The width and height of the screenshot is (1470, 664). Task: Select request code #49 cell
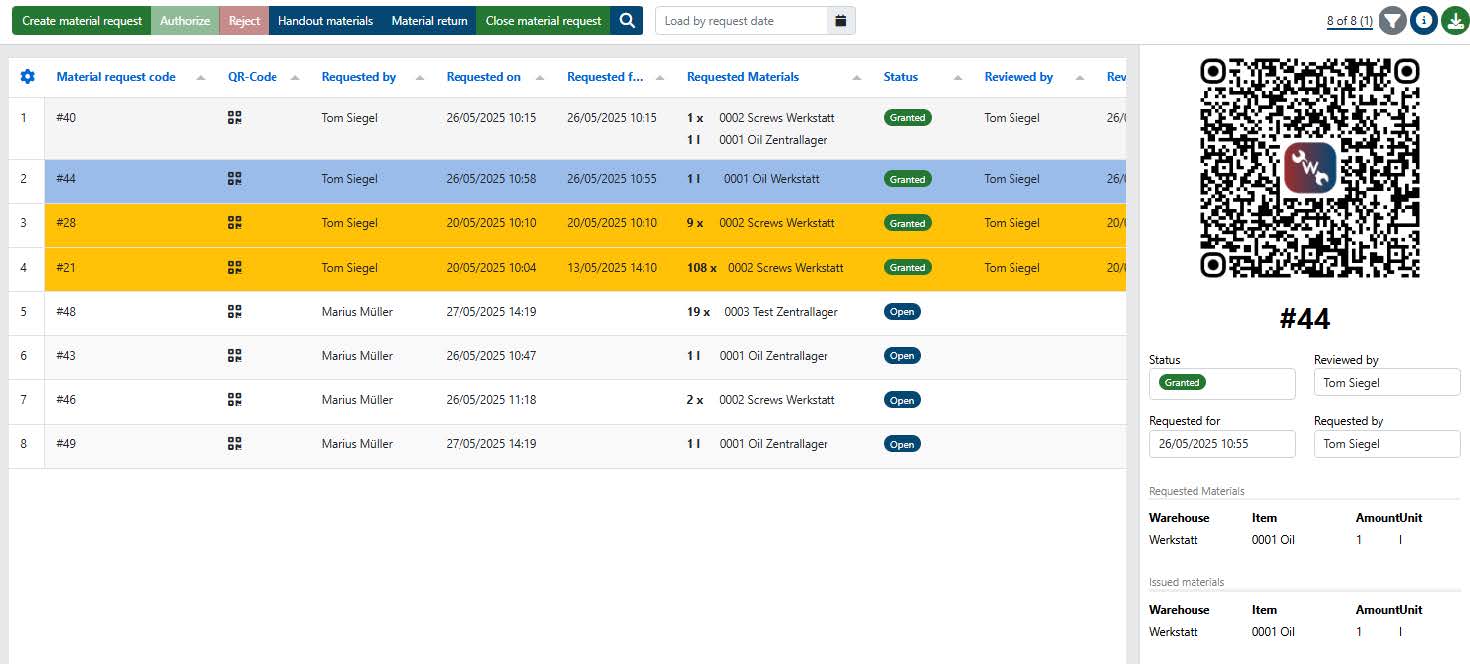click(66, 443)
